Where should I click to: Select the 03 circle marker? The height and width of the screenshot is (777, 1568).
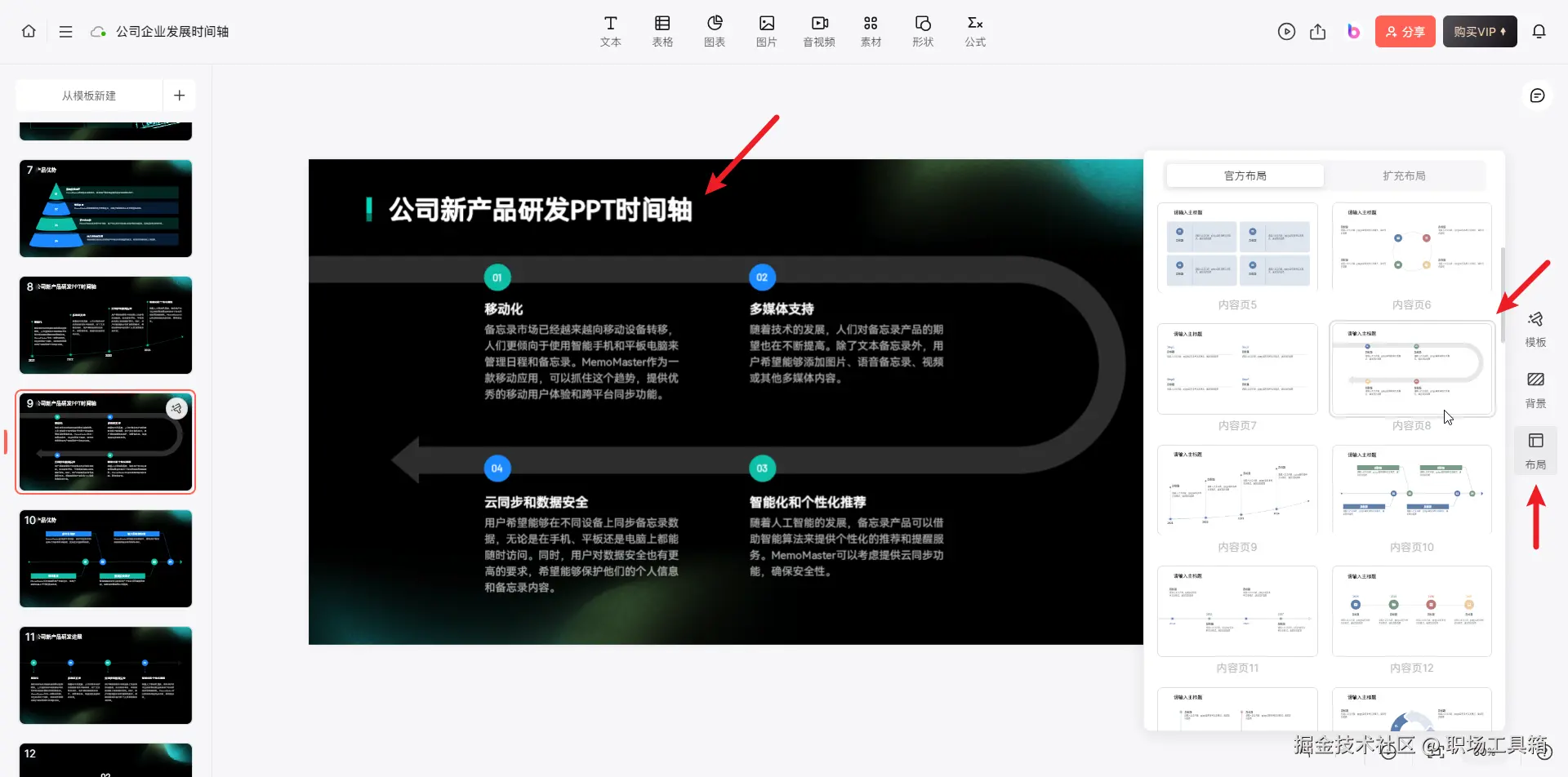pos(762,468)
